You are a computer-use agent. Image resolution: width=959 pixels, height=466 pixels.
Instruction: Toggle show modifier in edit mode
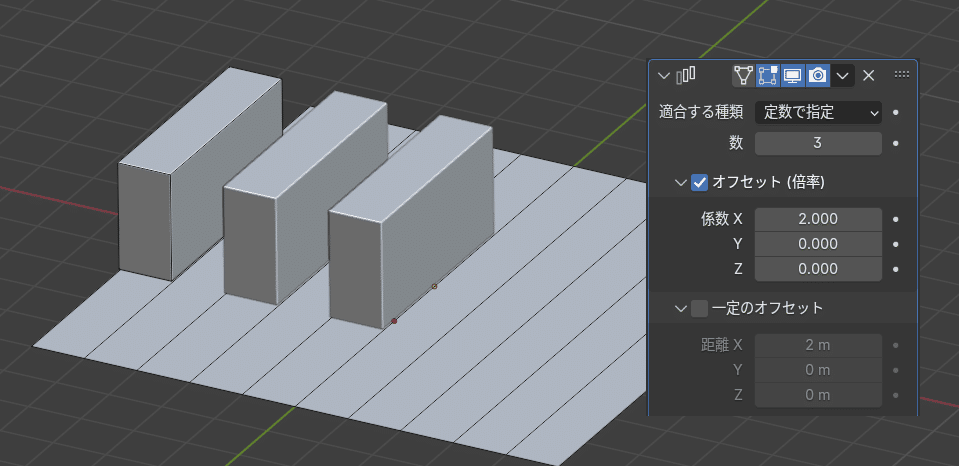(x=768, y=75)
